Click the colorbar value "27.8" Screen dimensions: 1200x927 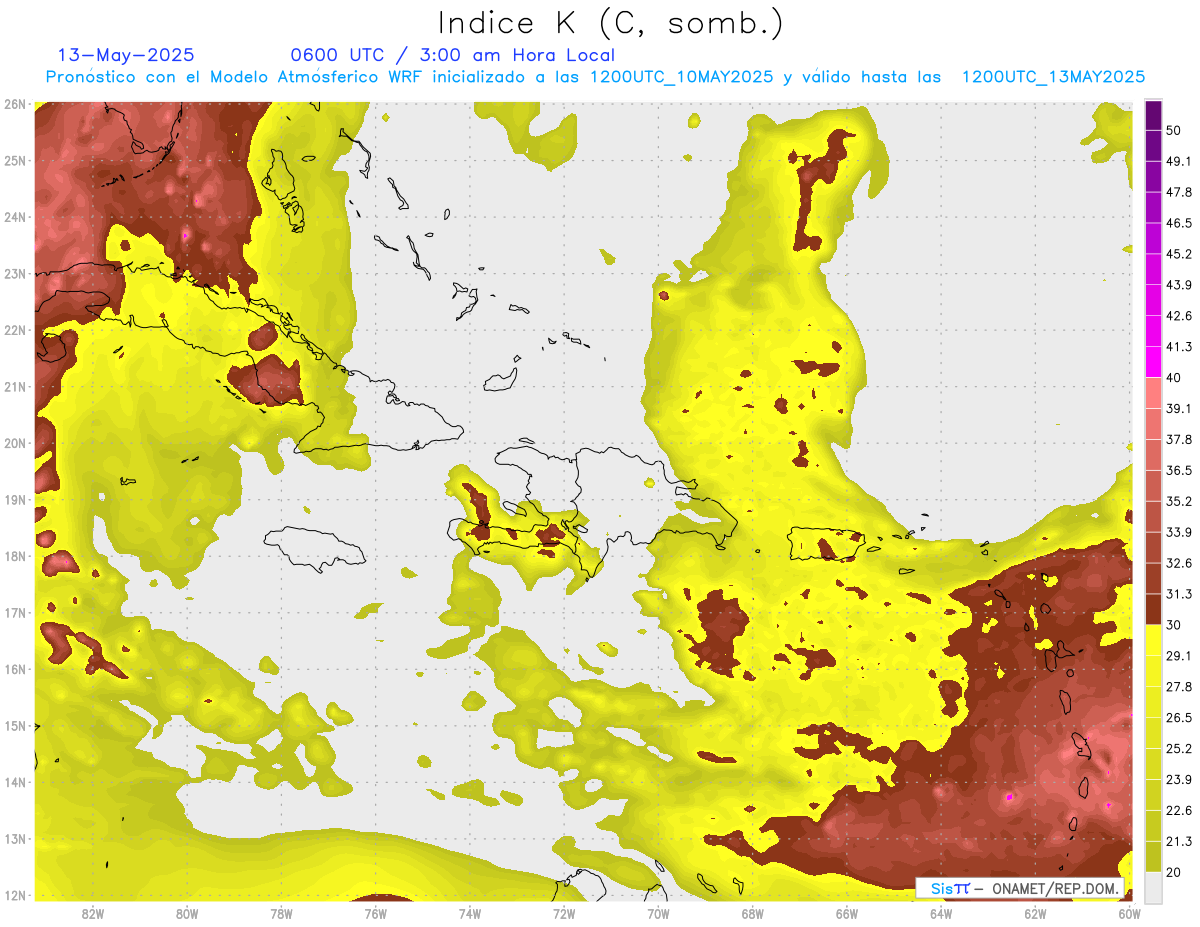tap(1180, 686)
